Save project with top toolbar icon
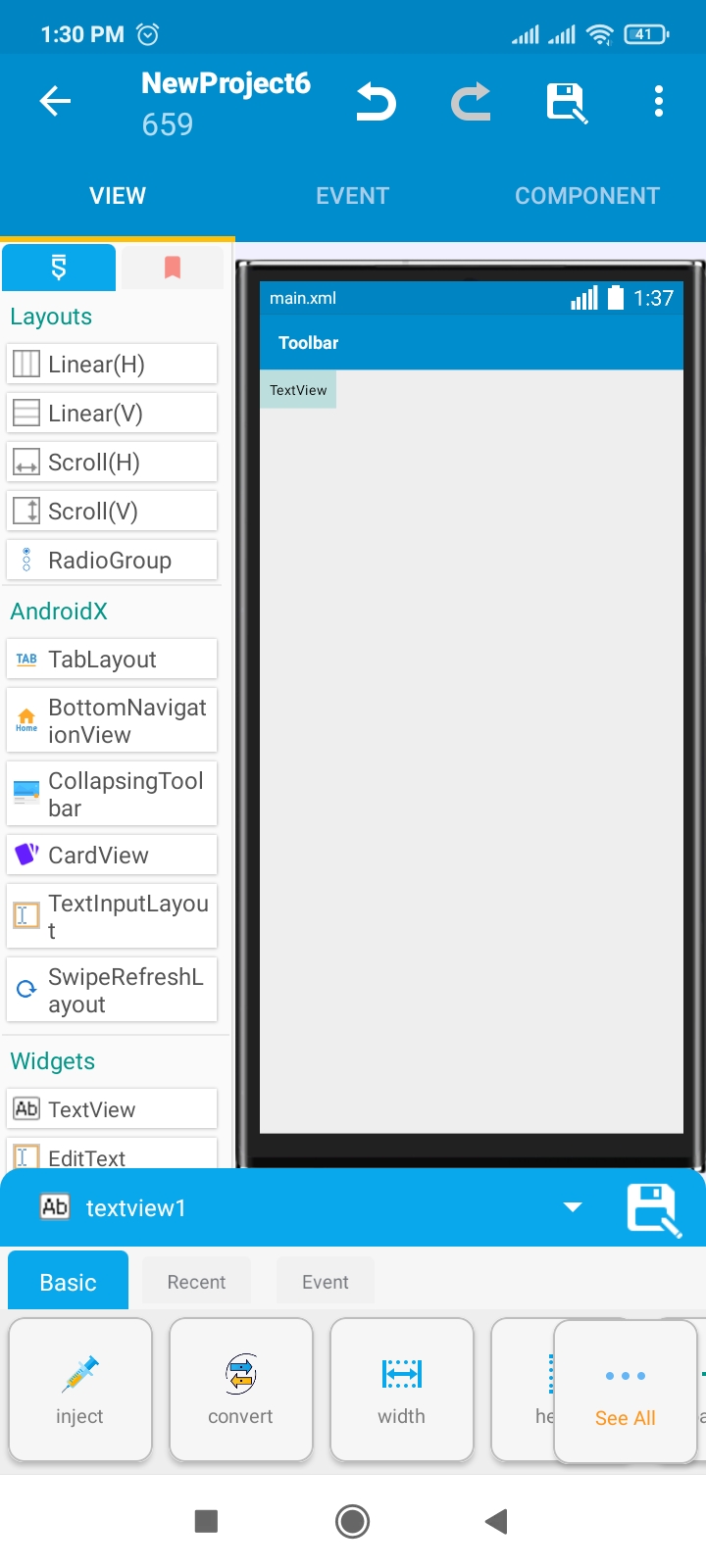The image size is (706, 1568). 566,102
